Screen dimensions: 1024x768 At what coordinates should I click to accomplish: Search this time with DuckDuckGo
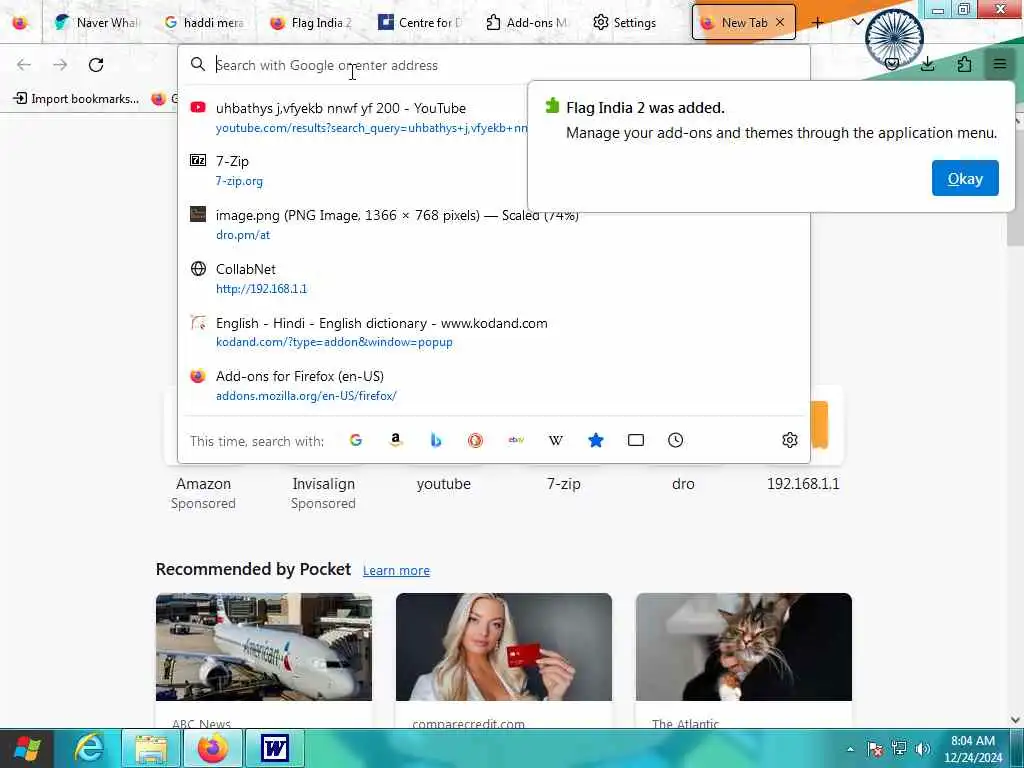point(475,440)
